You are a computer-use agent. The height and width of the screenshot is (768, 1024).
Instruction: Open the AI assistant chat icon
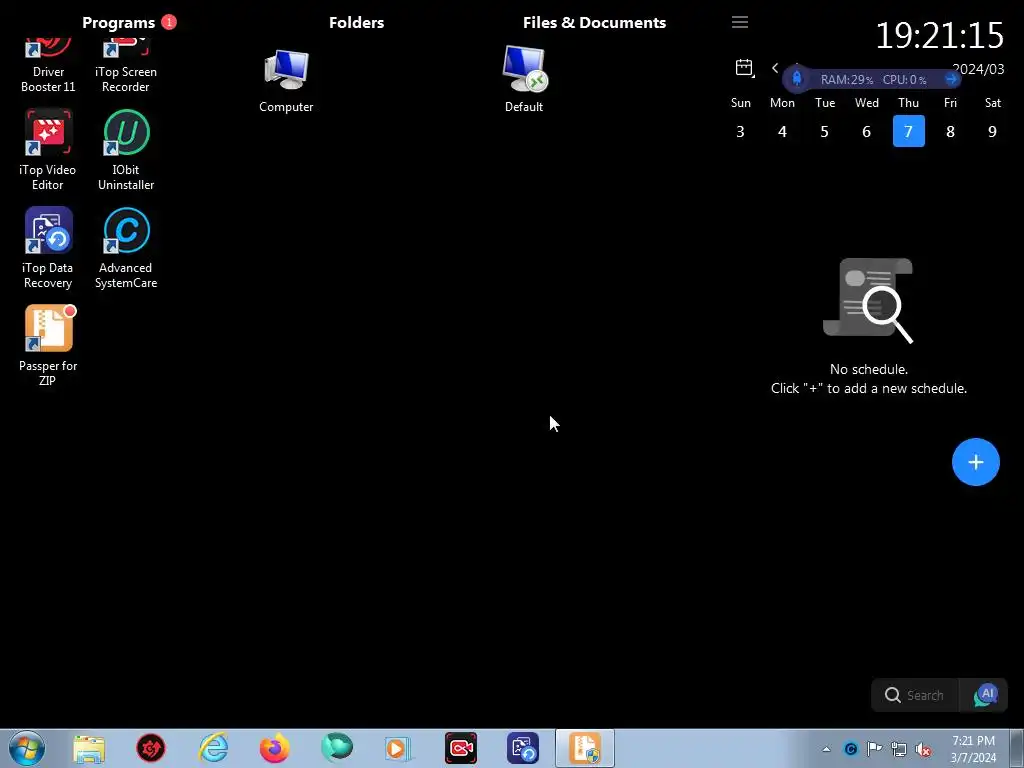(x=985, y=696)
